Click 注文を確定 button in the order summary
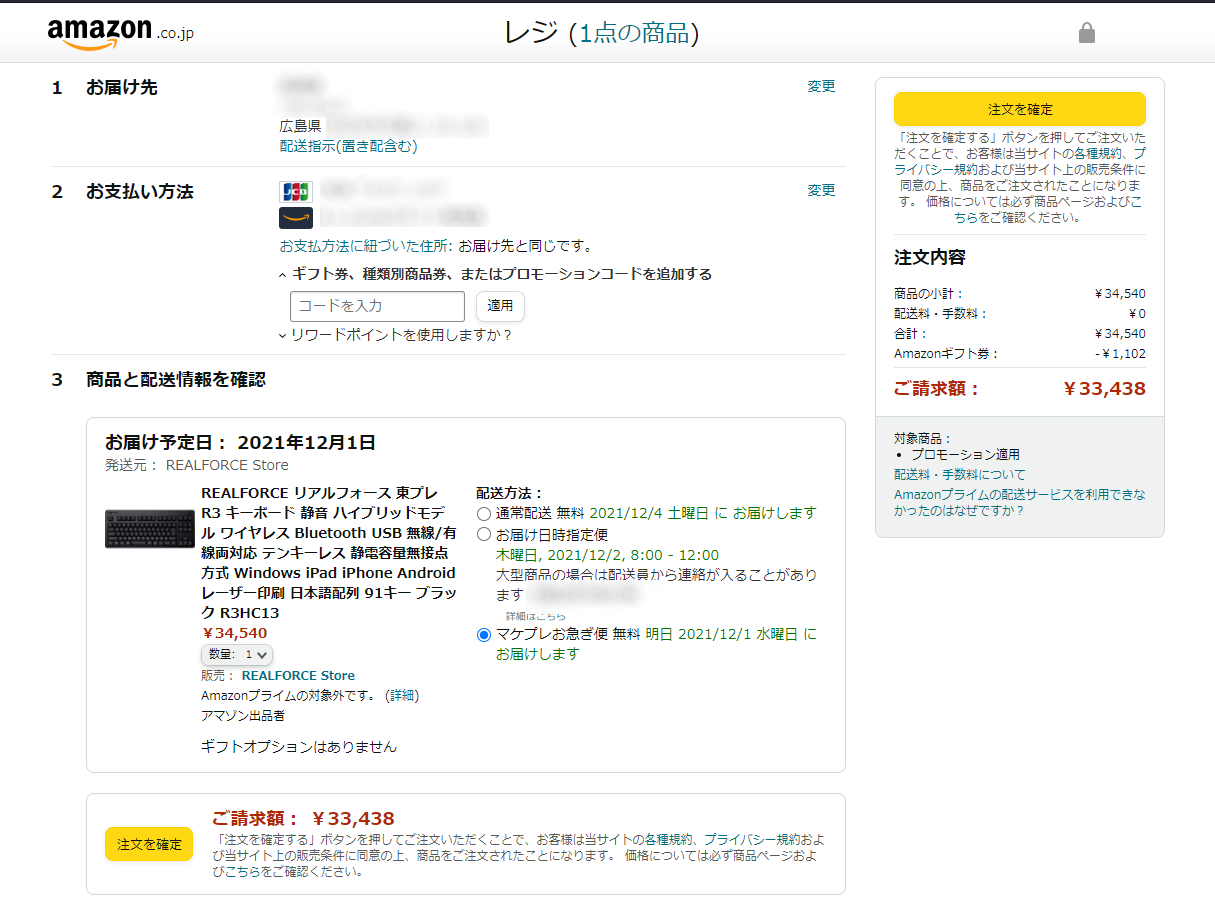 (1020, 109)
